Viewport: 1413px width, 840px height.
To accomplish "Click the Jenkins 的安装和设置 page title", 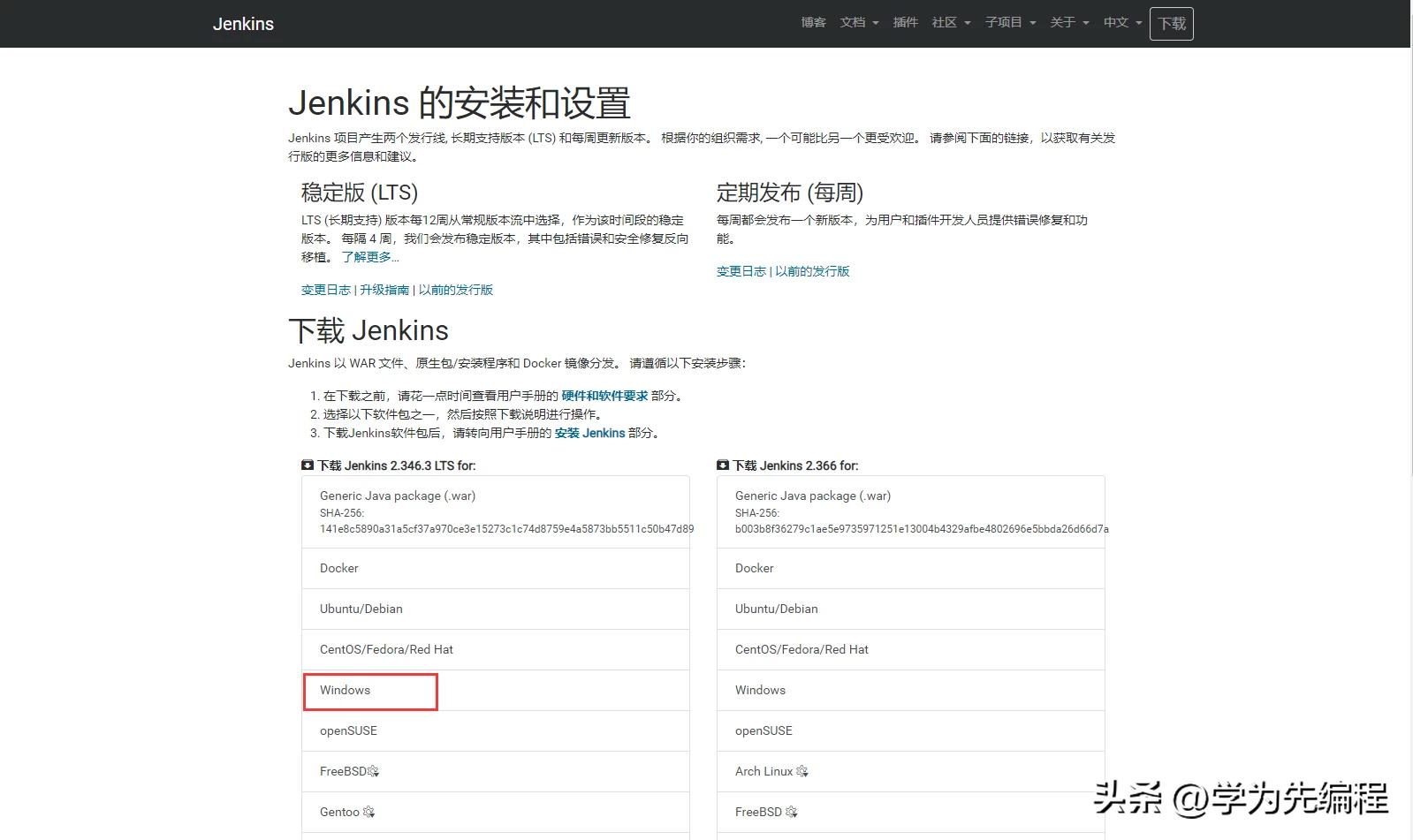I will click(460, 102).
